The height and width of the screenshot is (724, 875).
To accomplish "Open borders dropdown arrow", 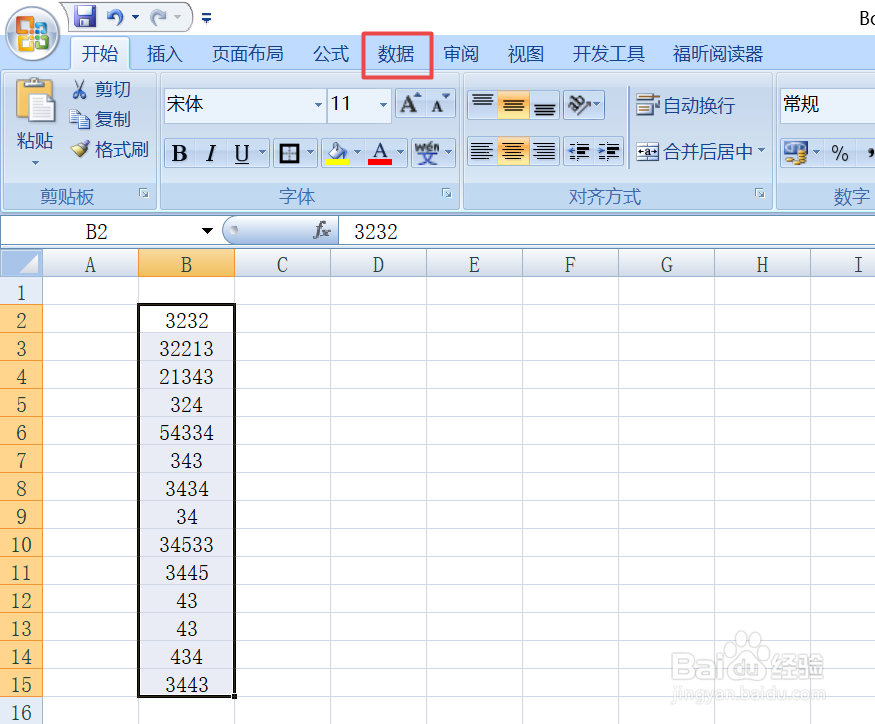I will 311,152.
